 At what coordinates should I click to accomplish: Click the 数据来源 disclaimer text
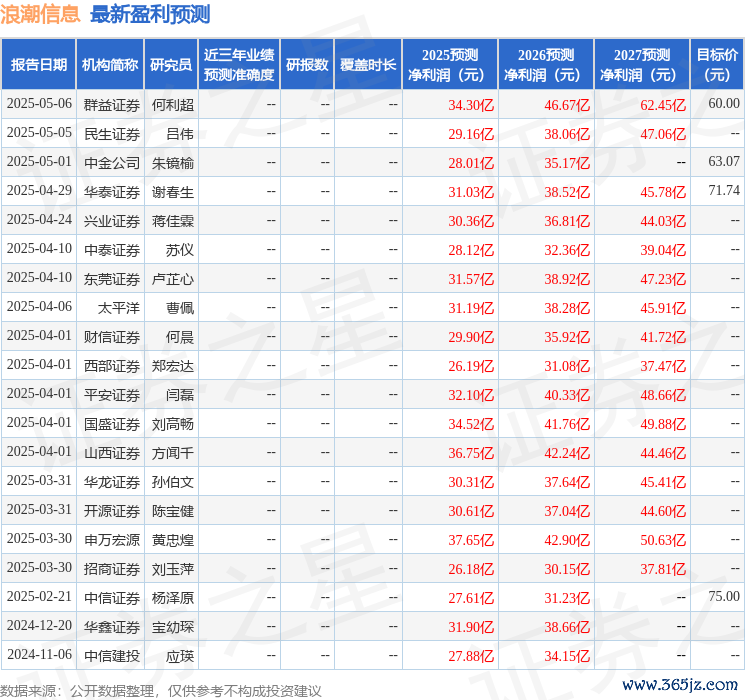161,691
